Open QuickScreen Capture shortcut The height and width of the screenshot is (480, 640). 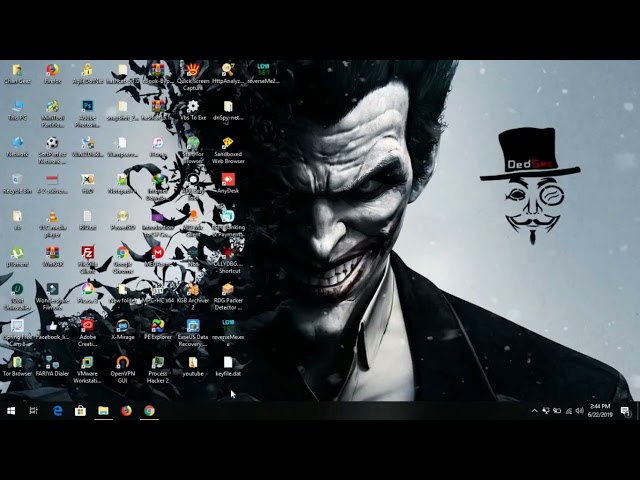point(193,77)
